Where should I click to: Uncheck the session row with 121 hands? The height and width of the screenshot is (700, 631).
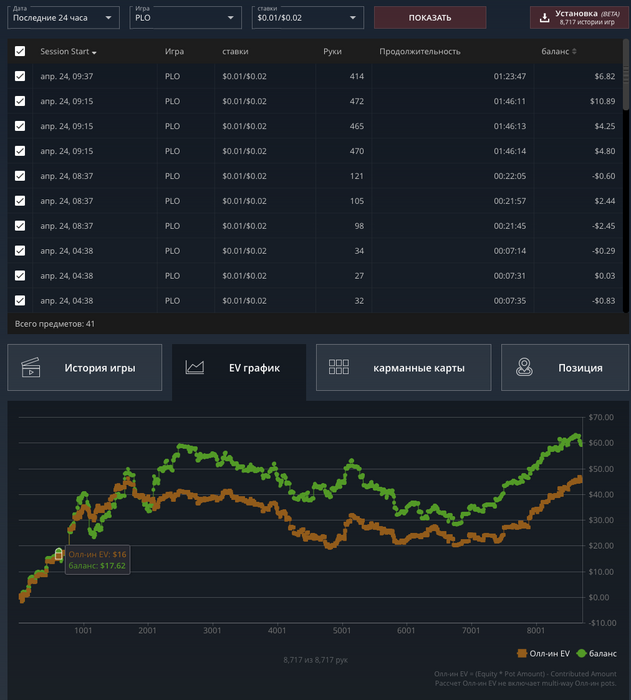click(x=20, y=176)
